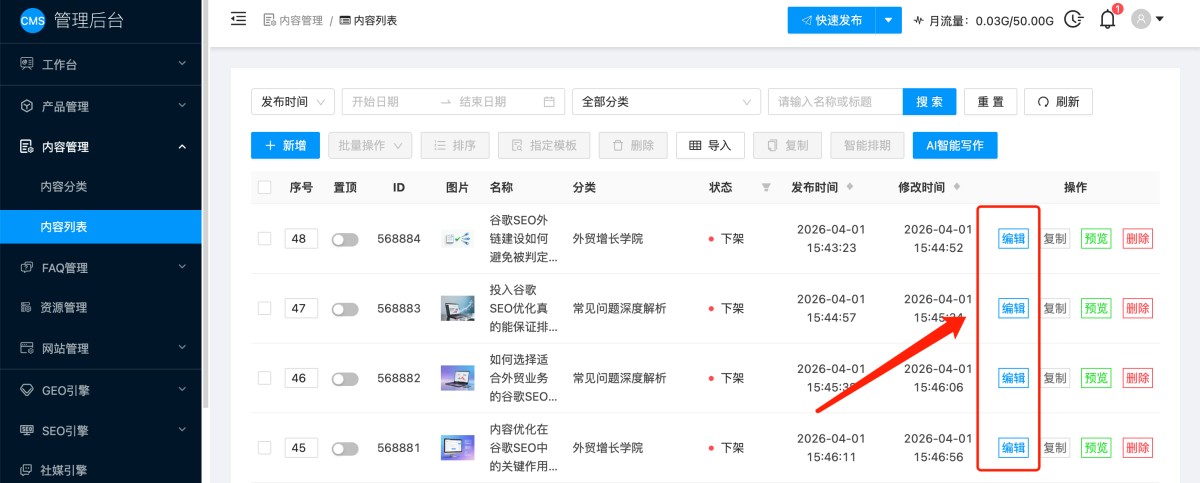Toggle the select-all header checkbox
The image size is (1200, 483).
(264, 187)
